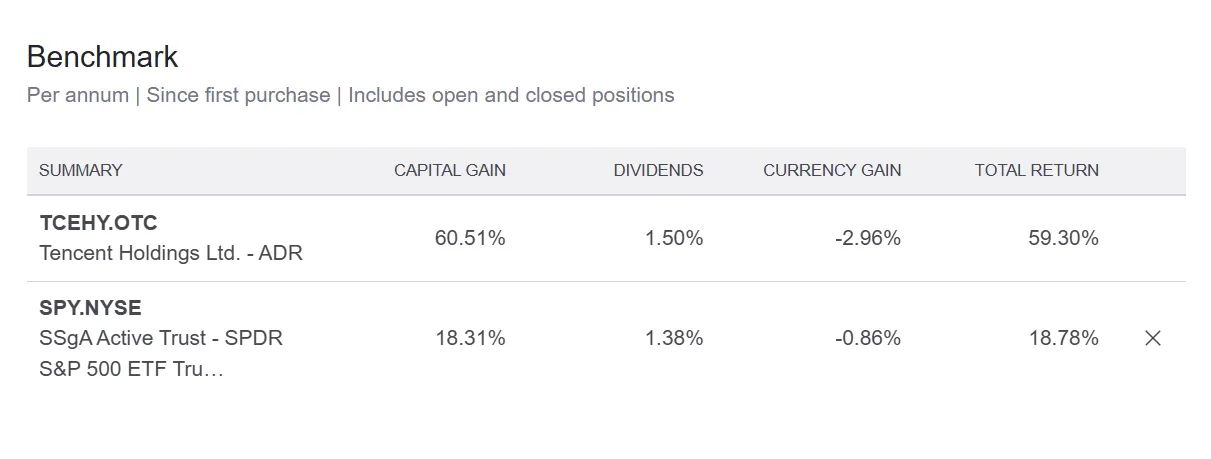Click the SSgA Active Trust SPDR fund name
The height and width of the screenshot is (459, 1211).
(160, 338)
